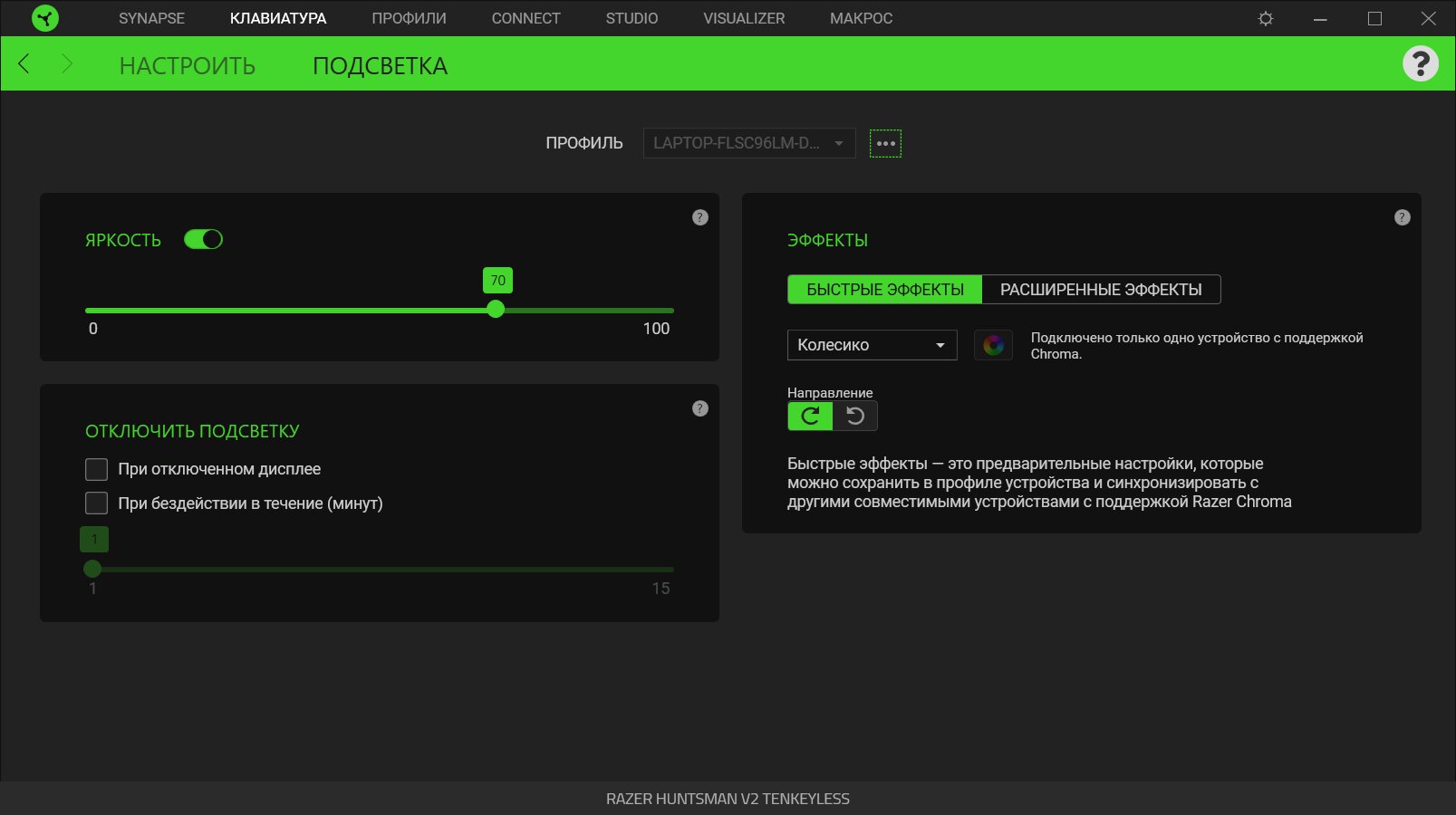Select БЫСТРЫЕ ЭФФЕКТЫ button
The image size is (1456, 815).
pos(885,290)
